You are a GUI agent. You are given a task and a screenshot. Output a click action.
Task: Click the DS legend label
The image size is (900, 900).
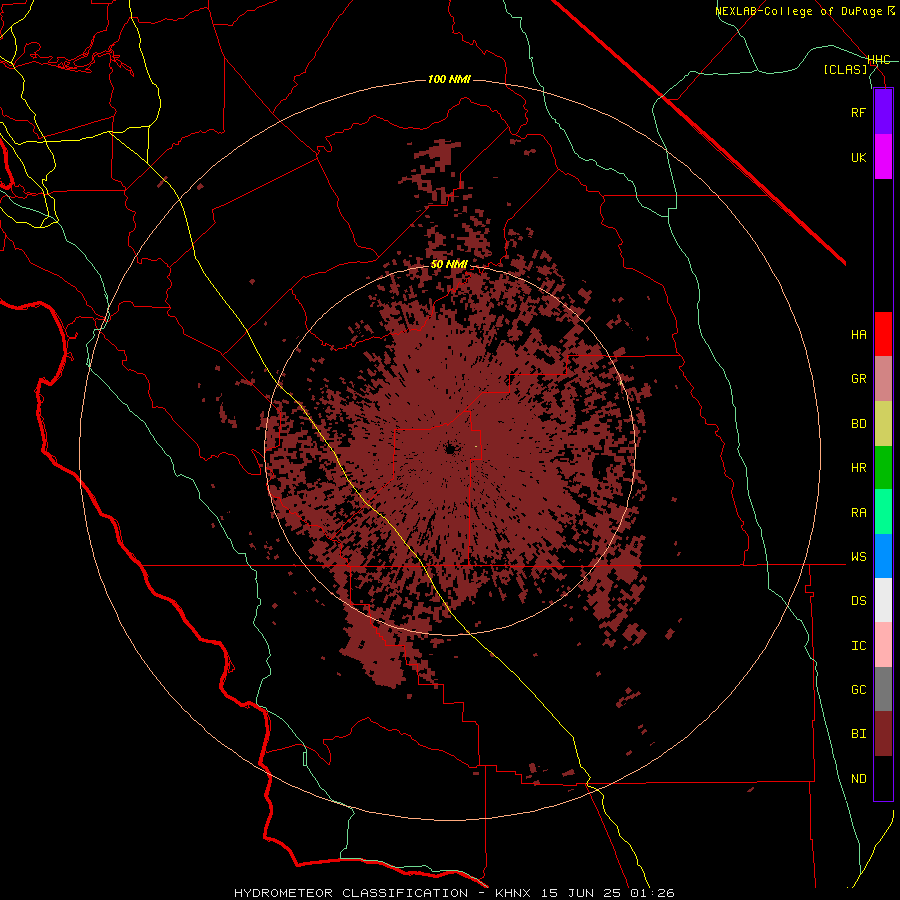[858, 600]
